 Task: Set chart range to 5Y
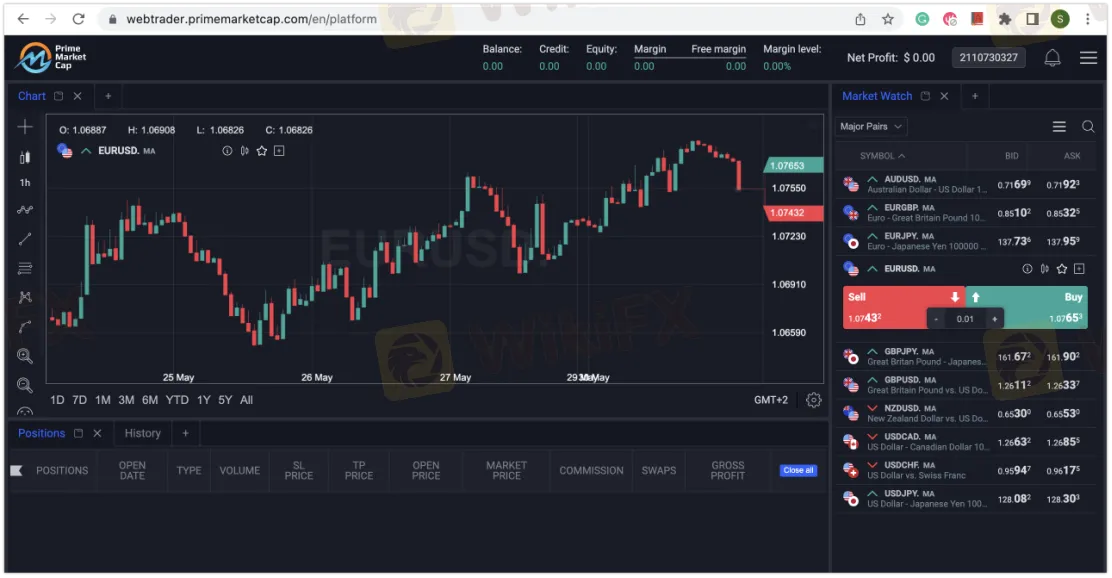[x=225, y=400]
